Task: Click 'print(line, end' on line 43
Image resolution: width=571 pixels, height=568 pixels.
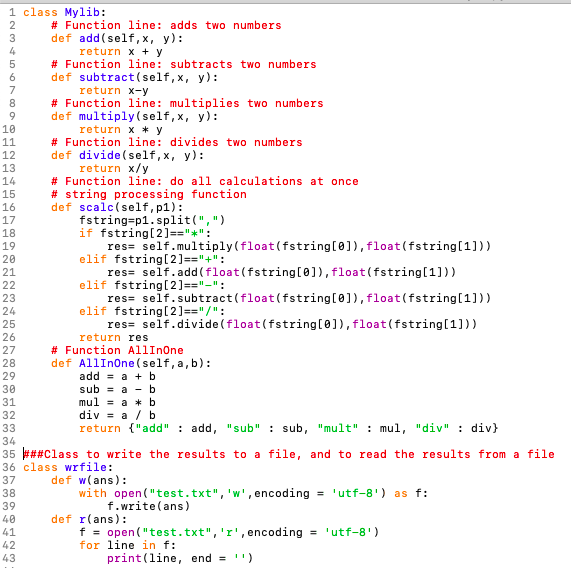Action: (159, 559)
